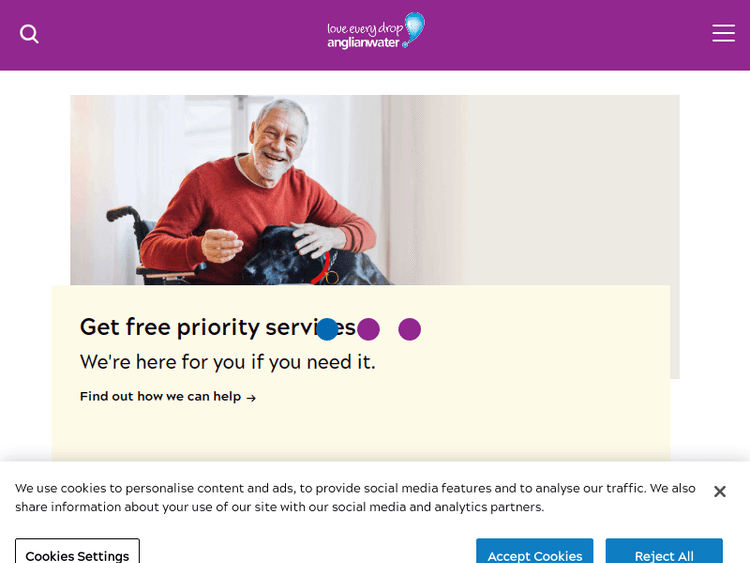
Task: Dismiss the cookie banner with X
Action: point(719,491)
